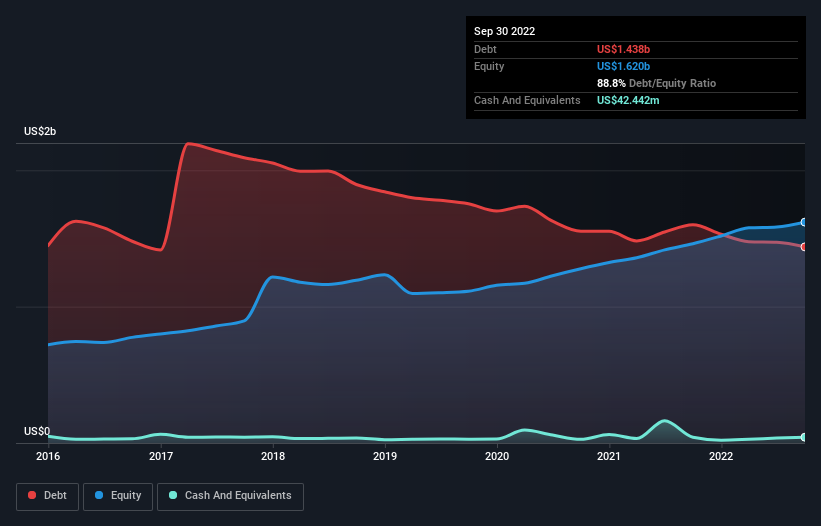
Task: Click the teal Cash legend dot
Action: point(173,495)
